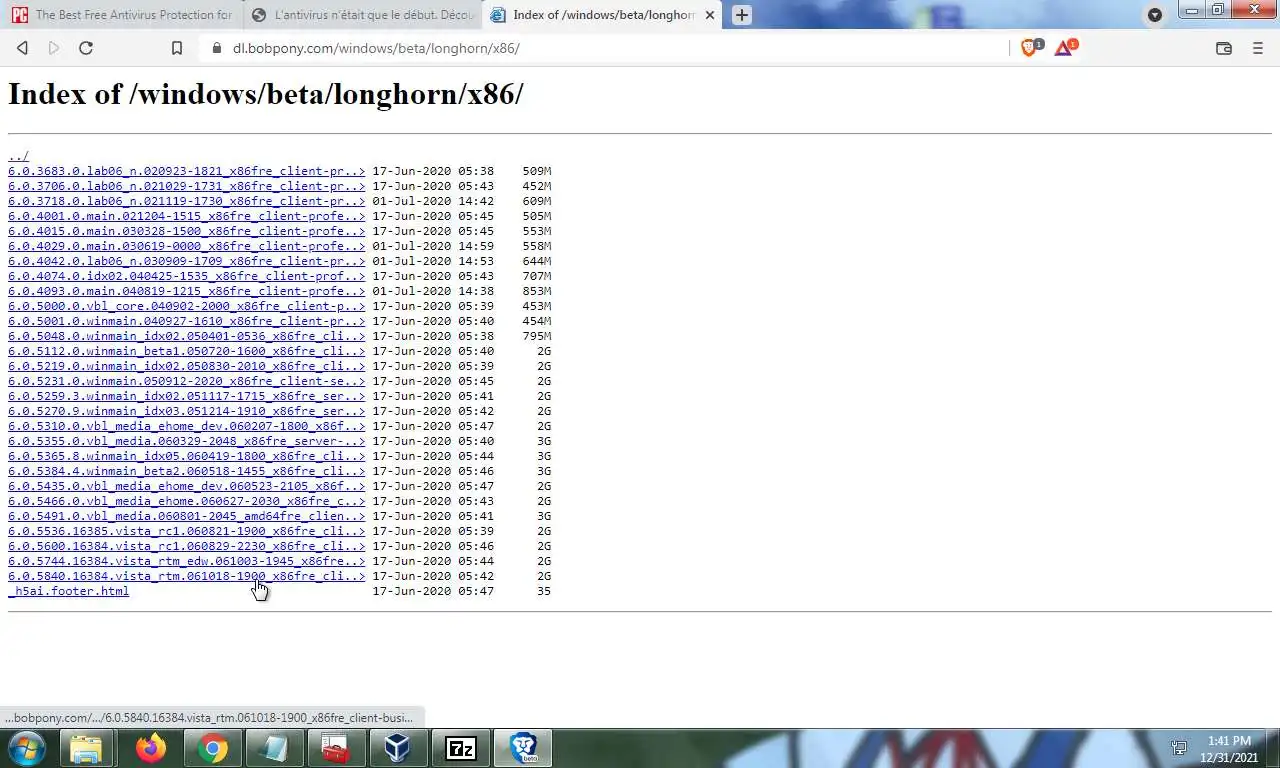Viewport: 1280px width, 768px height.
Task: Click 6.0.5384.4.winmain_beta2 build link
Action: coord(187,471)
